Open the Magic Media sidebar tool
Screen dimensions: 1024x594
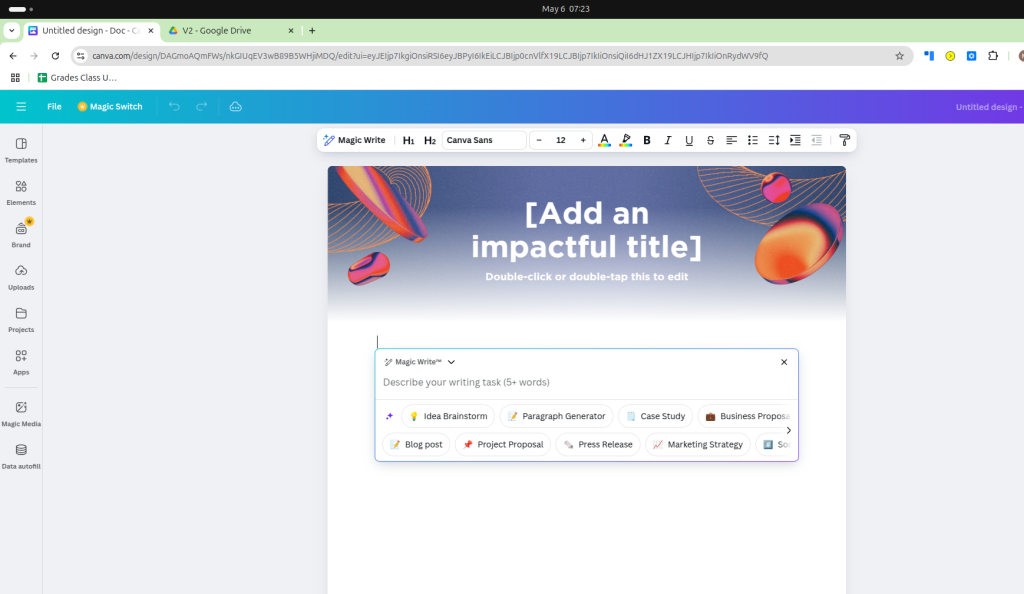click(x=21, y=414)
